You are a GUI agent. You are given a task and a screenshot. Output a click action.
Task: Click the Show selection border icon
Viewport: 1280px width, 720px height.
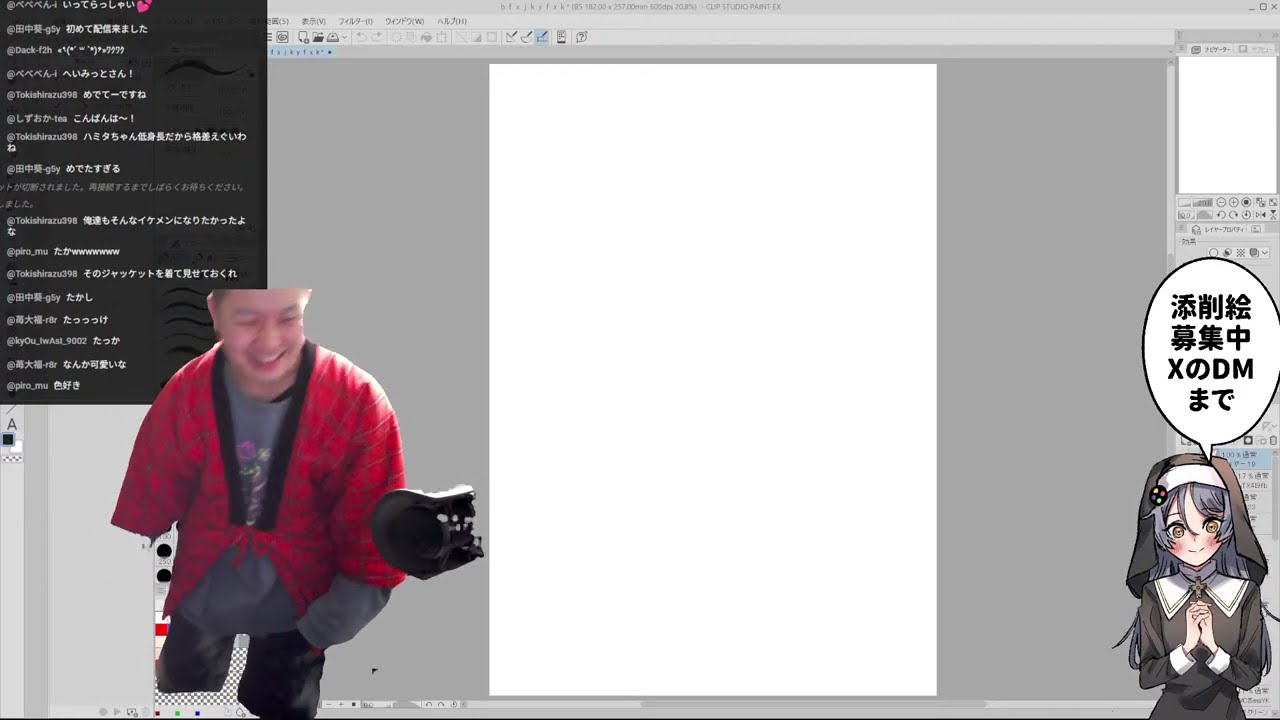pos(491,37)
